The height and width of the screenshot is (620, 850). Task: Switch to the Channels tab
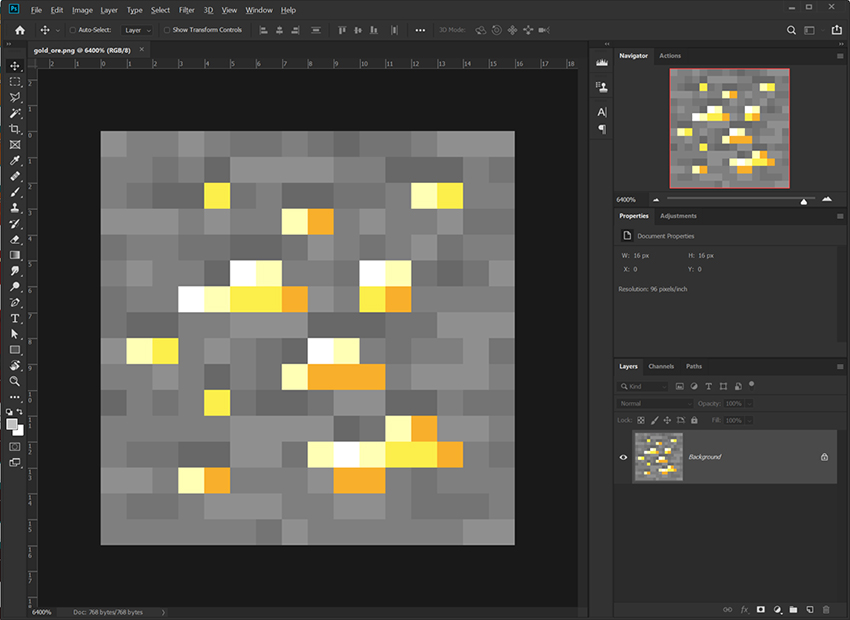[x=661, y=366]
